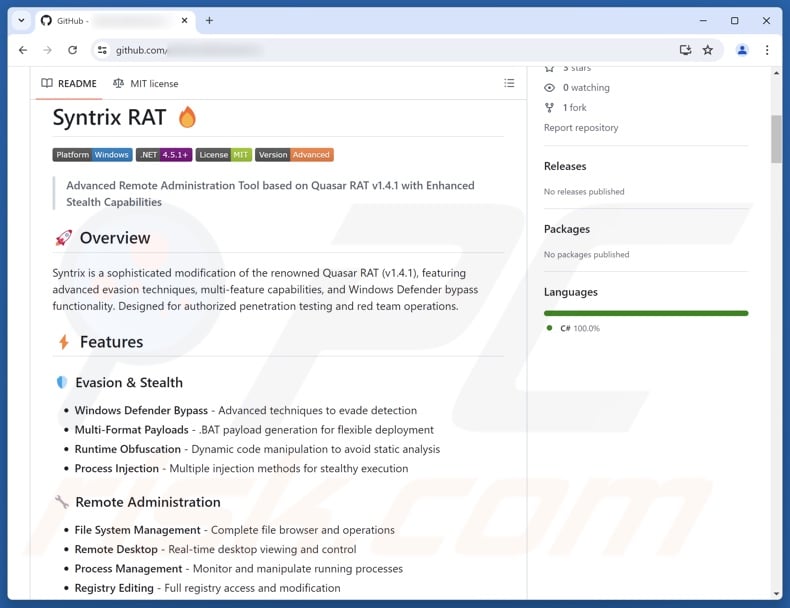The width and height of the screenshot is (790, 608).
Task: Click the wrench emoji beside Remote Administration
Action: (x=61, y=502)
